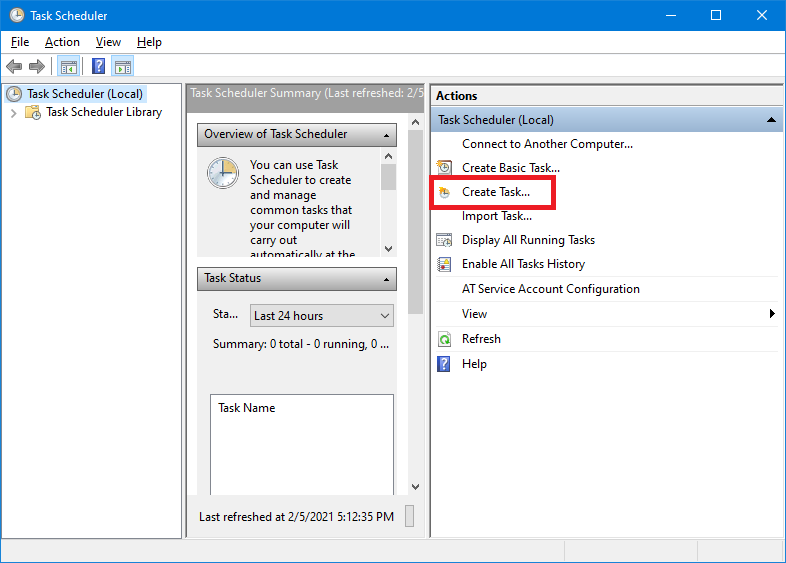The width and height of the screenshot is (786, 563).
Task: Click the Help question mark icon in Actions
Action: [444, 364]
